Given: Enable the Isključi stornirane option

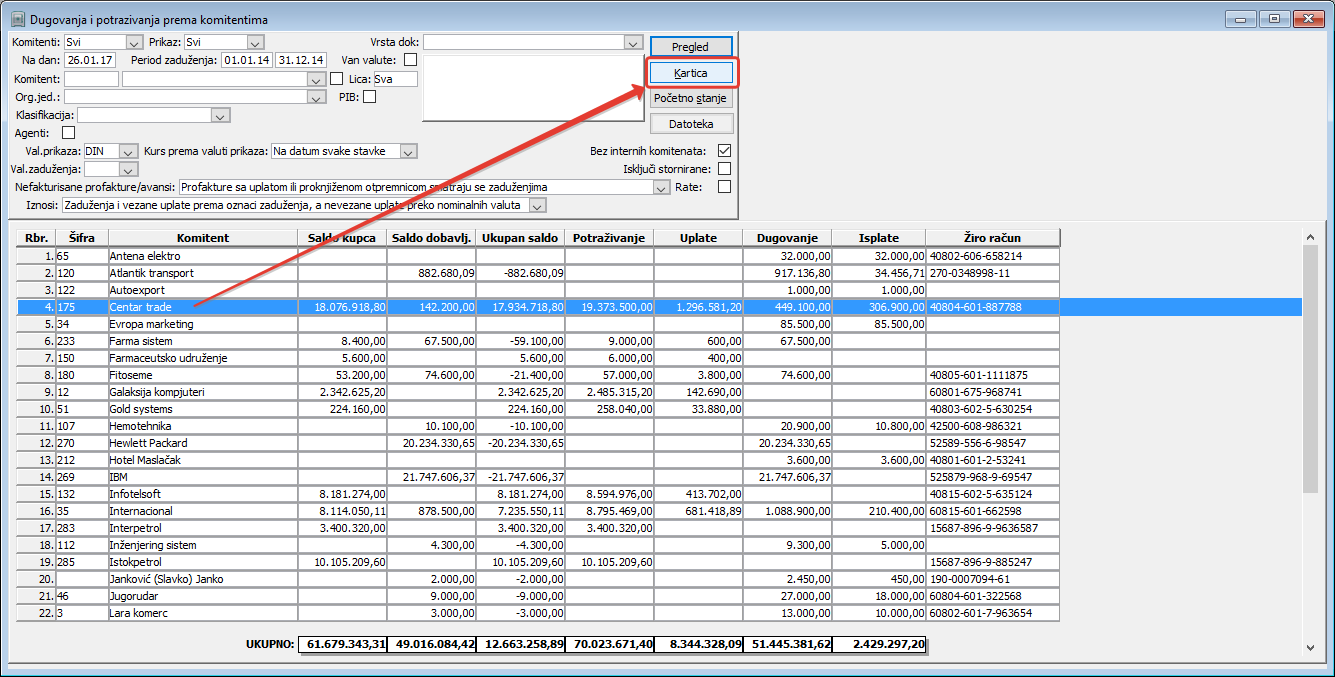Looking at the screenshot, I should pos(724,169).
